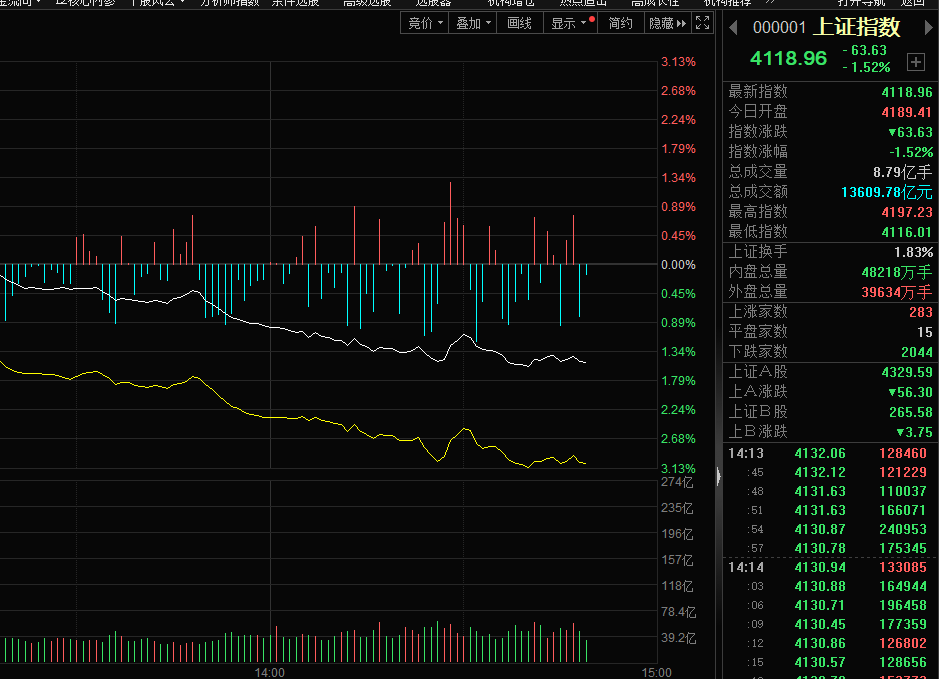Click the 14:00 time axis marker

click(270, 672)
